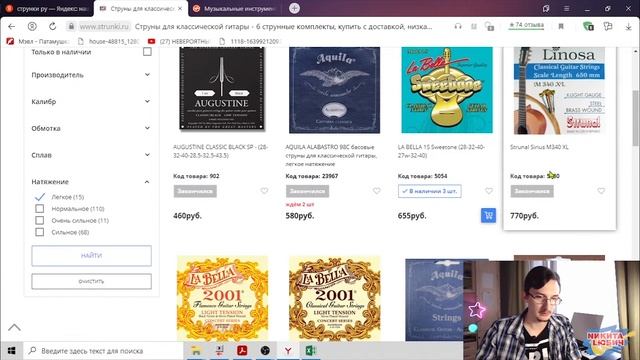Open the round dark taskbar app icon
Image resolution: width=640 pixels, height=360 pixels.
265,351
